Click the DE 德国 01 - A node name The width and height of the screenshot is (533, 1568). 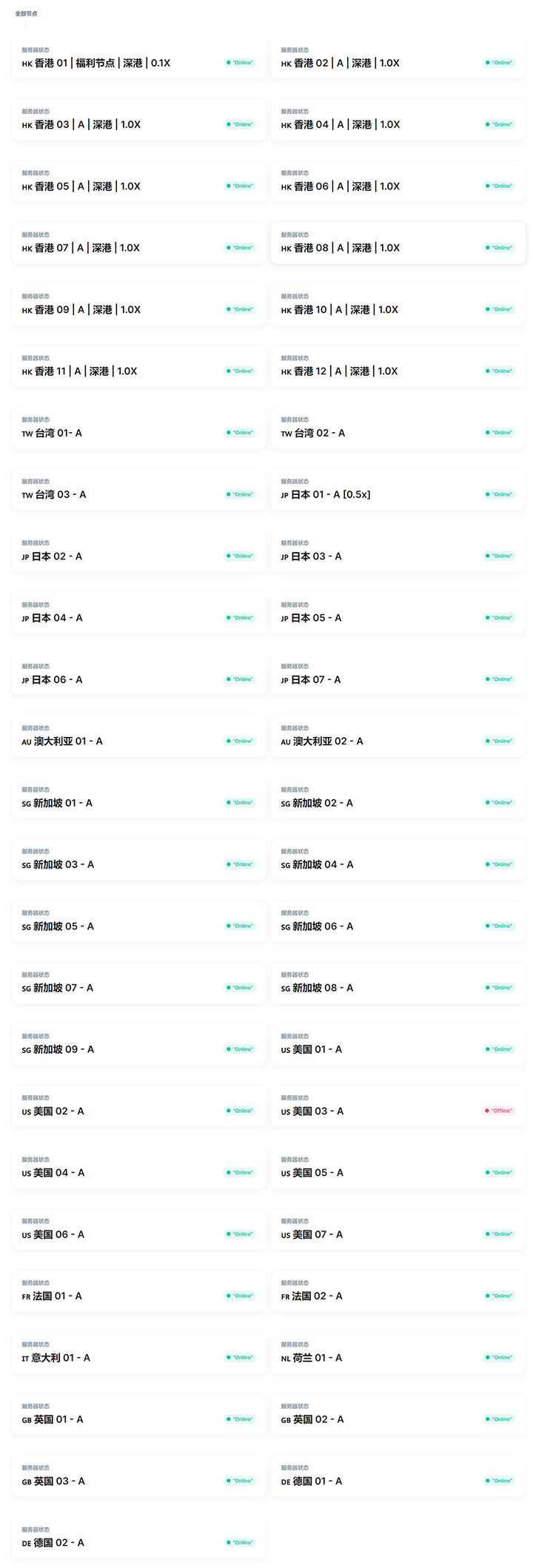tap(312, 1481)
